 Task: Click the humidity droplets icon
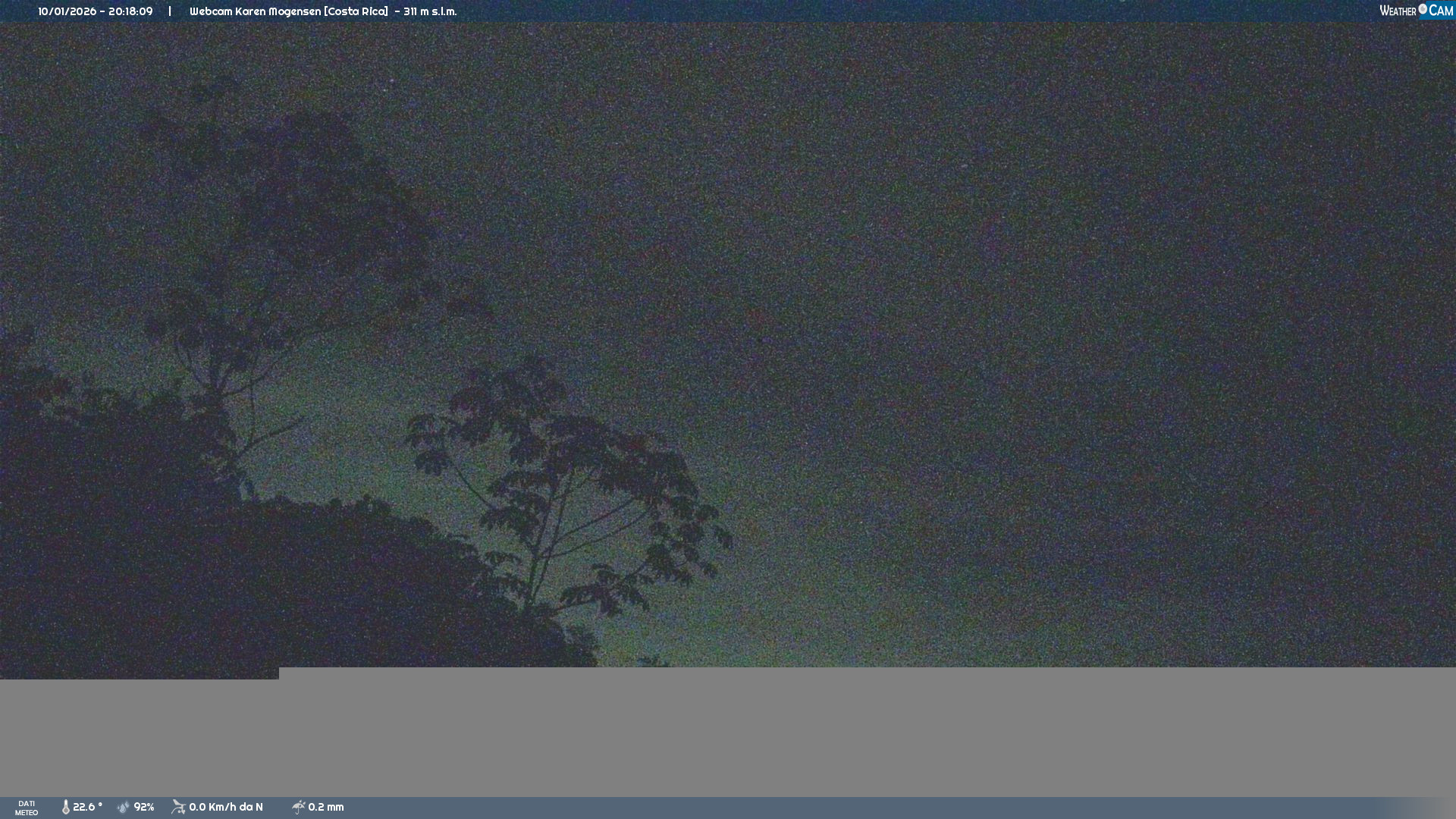click(x=124, y=807)
